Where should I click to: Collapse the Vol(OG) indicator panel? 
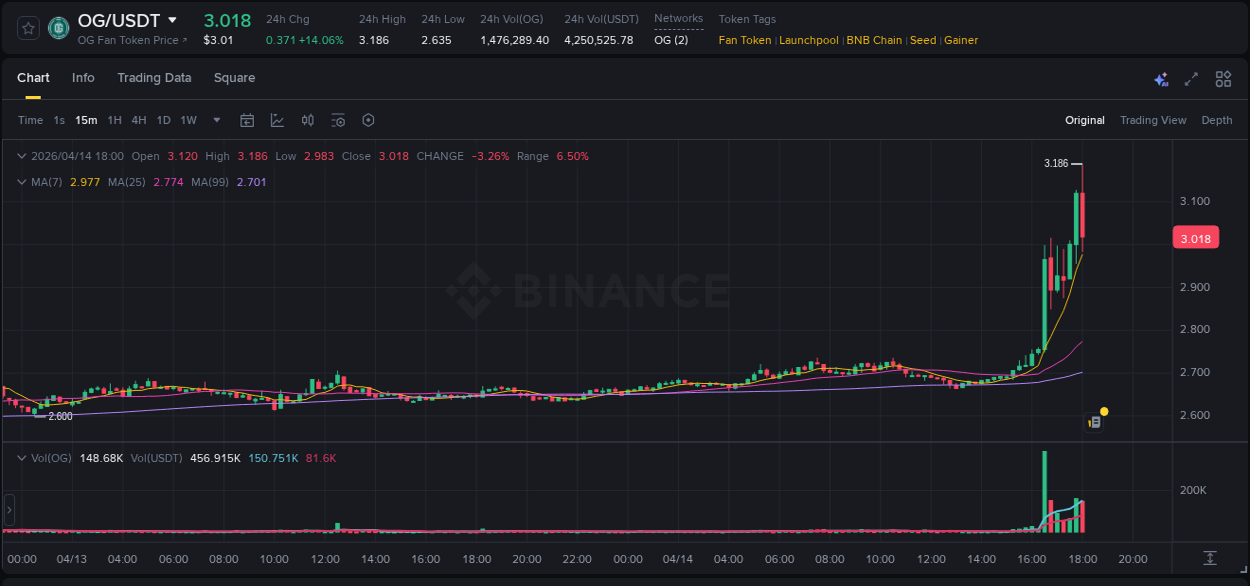tap(21, 457)
